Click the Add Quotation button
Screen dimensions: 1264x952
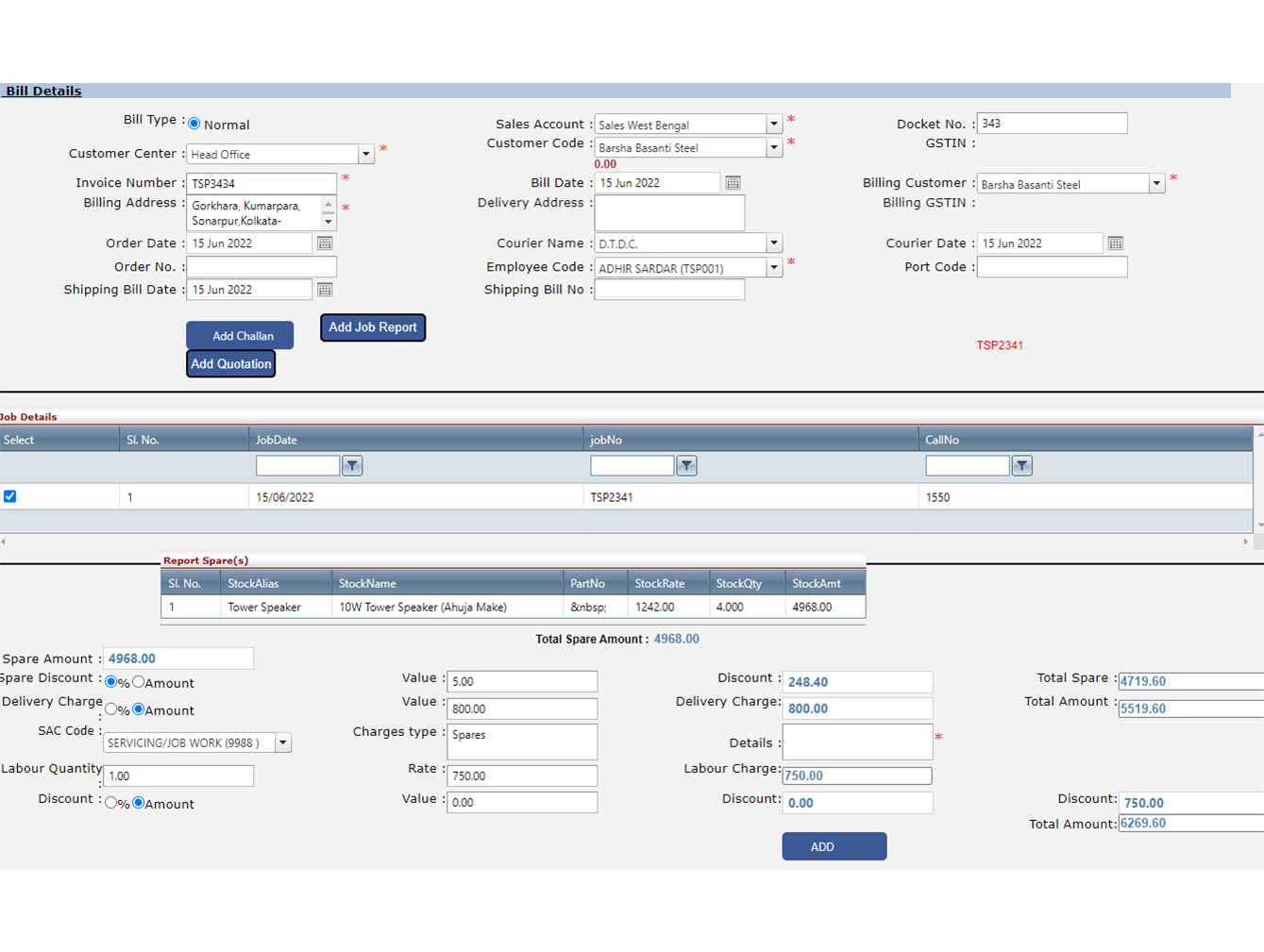[231, 364]
